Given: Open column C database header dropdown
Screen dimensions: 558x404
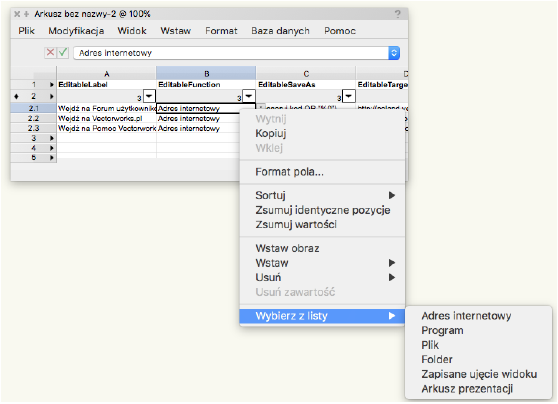Looking at the screenshot, I should click(x=349, y=96).
